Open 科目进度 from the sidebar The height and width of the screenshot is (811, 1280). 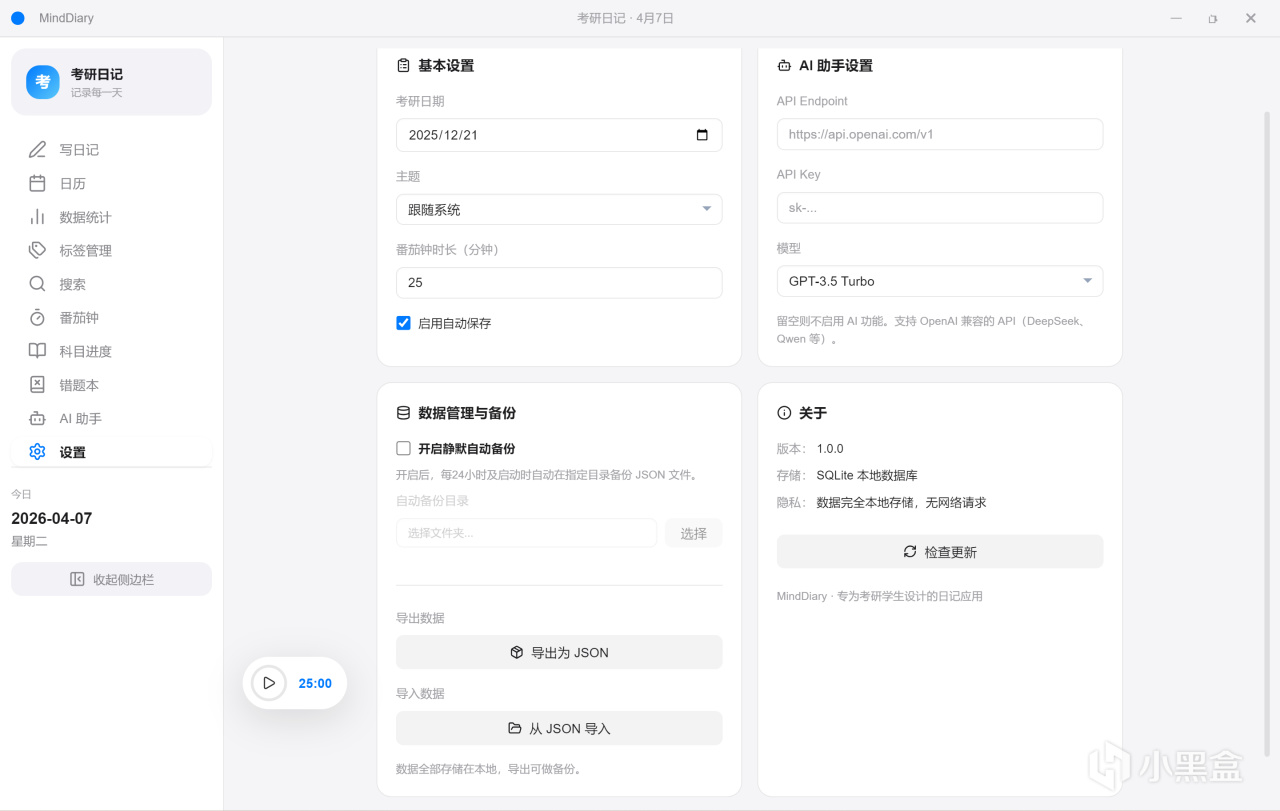pyautogui.click(x=111, y=351)
